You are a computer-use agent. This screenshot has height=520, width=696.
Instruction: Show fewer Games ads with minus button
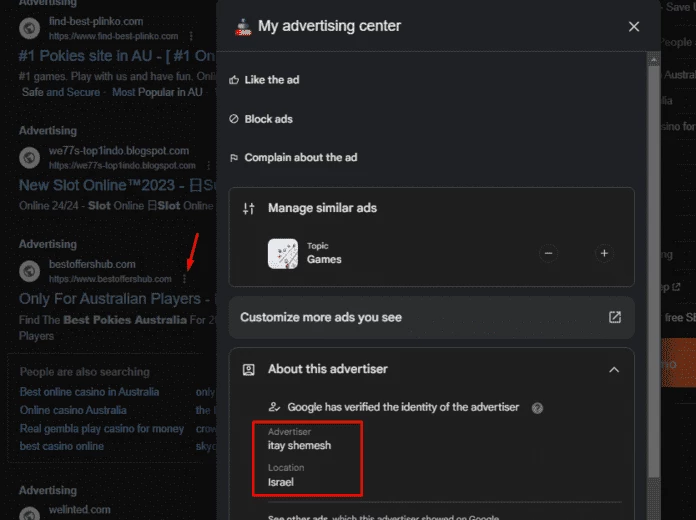(549, 253)
